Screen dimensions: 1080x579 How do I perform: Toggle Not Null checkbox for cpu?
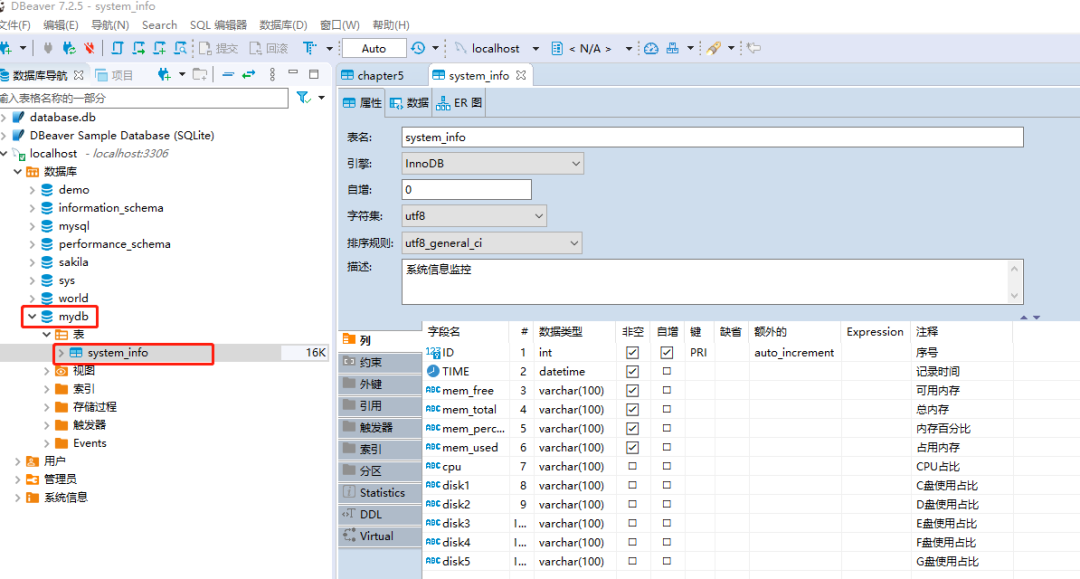pyautogui.click(x=632, y=467)
